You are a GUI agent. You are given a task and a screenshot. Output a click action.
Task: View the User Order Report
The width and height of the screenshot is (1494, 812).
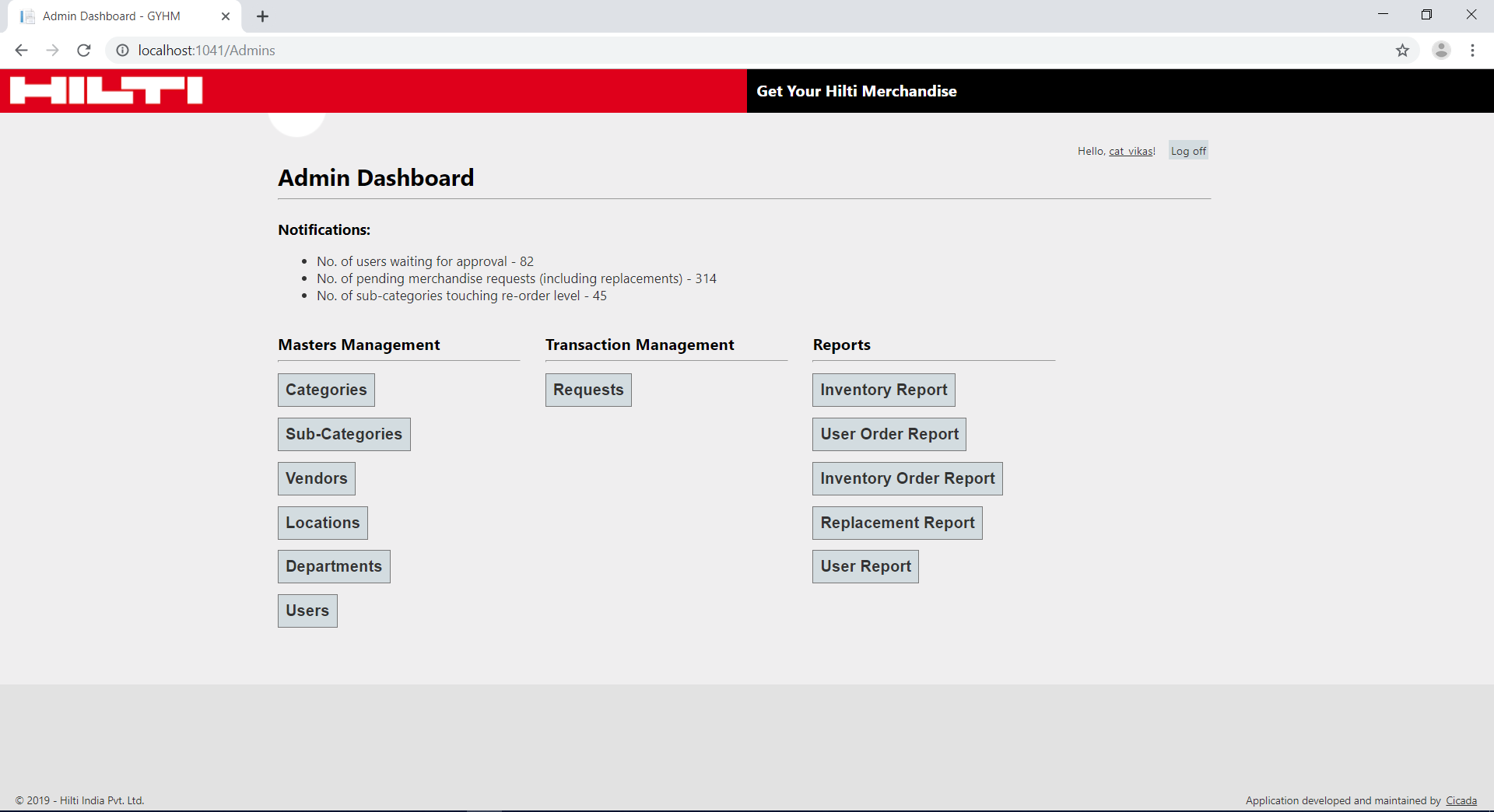(889, 434)
